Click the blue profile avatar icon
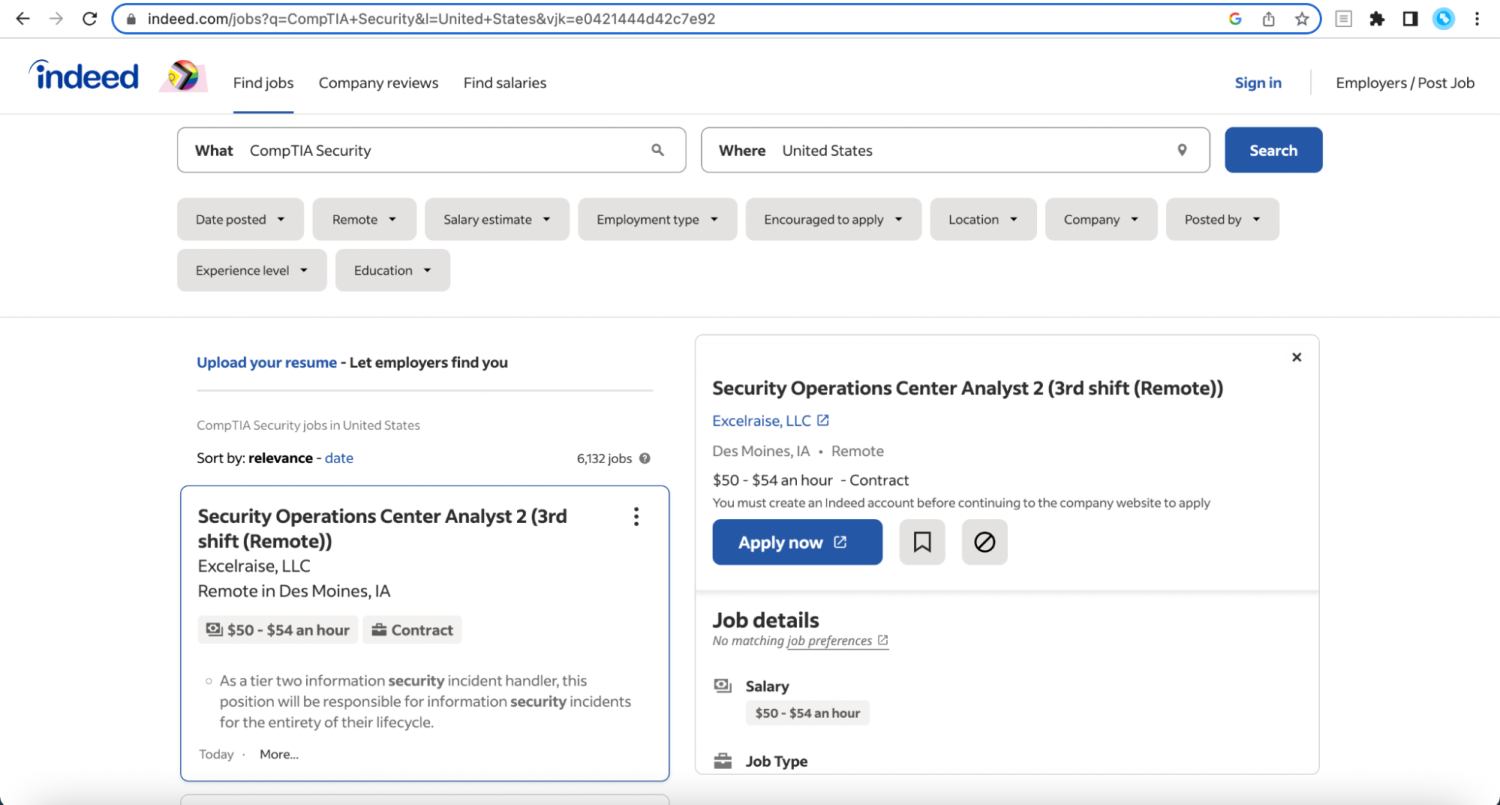 1443,19
